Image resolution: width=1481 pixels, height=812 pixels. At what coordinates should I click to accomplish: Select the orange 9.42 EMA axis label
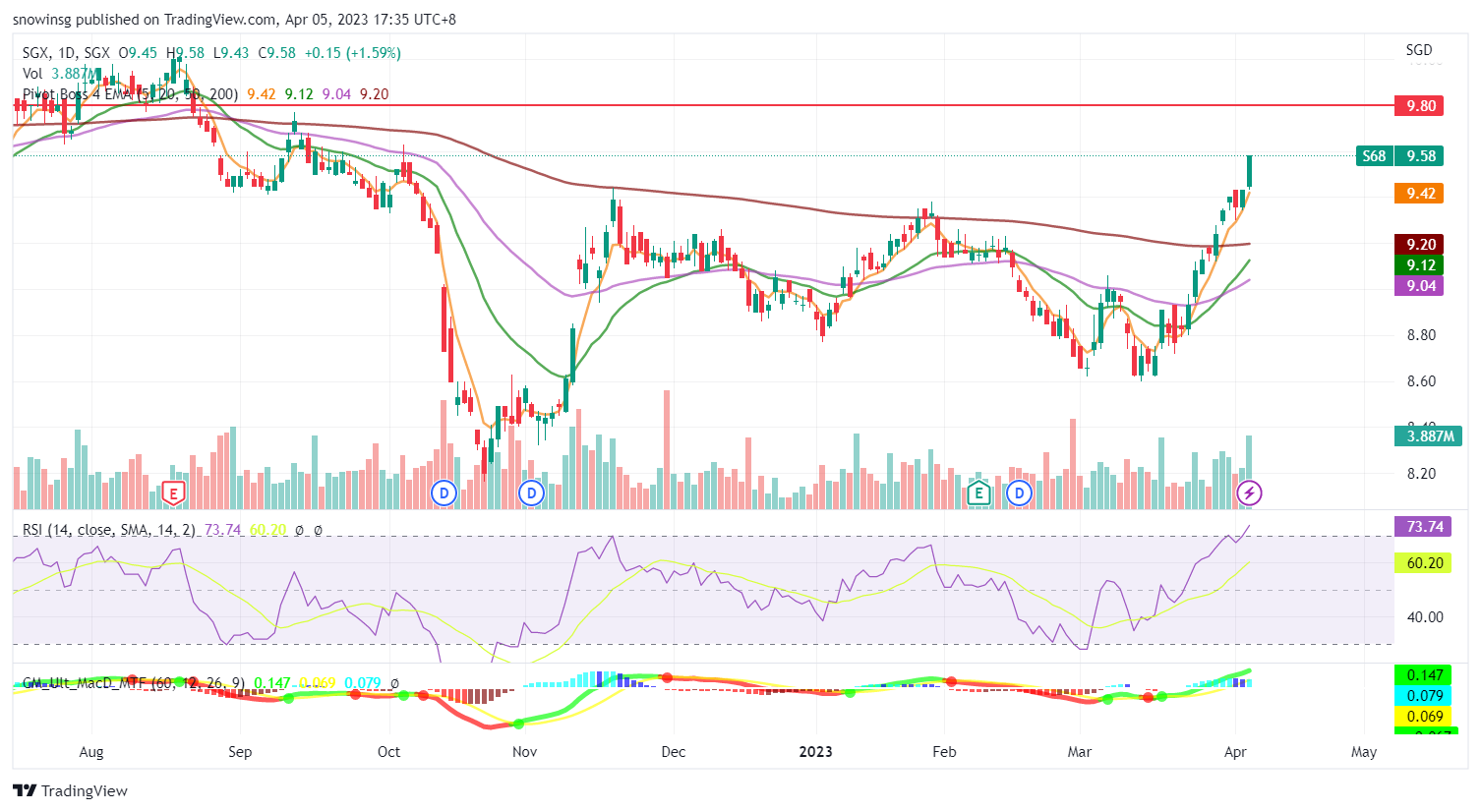pos(1419,193)
